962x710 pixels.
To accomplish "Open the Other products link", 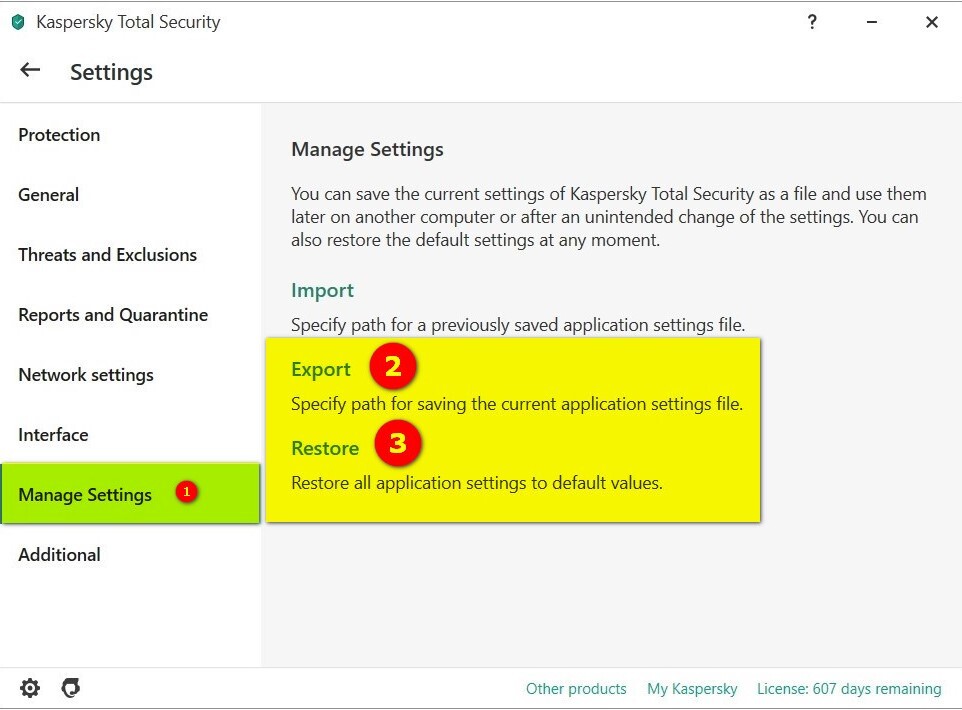I will 576,689.
